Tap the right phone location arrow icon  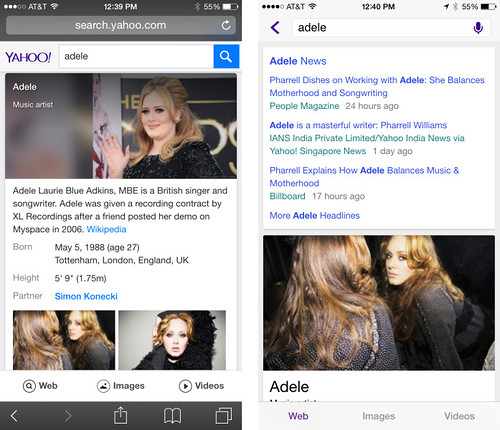click(x=446, y=6)
